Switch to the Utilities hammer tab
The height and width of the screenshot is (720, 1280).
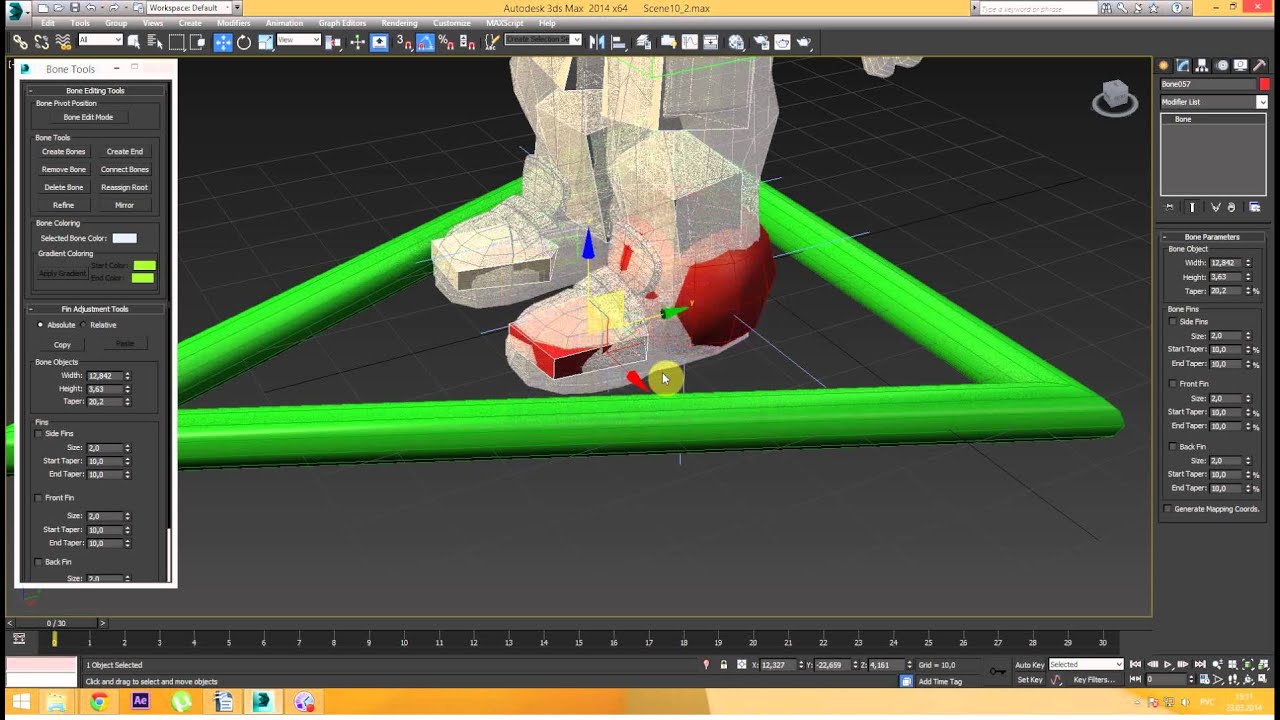click(x=1260, y=65)
